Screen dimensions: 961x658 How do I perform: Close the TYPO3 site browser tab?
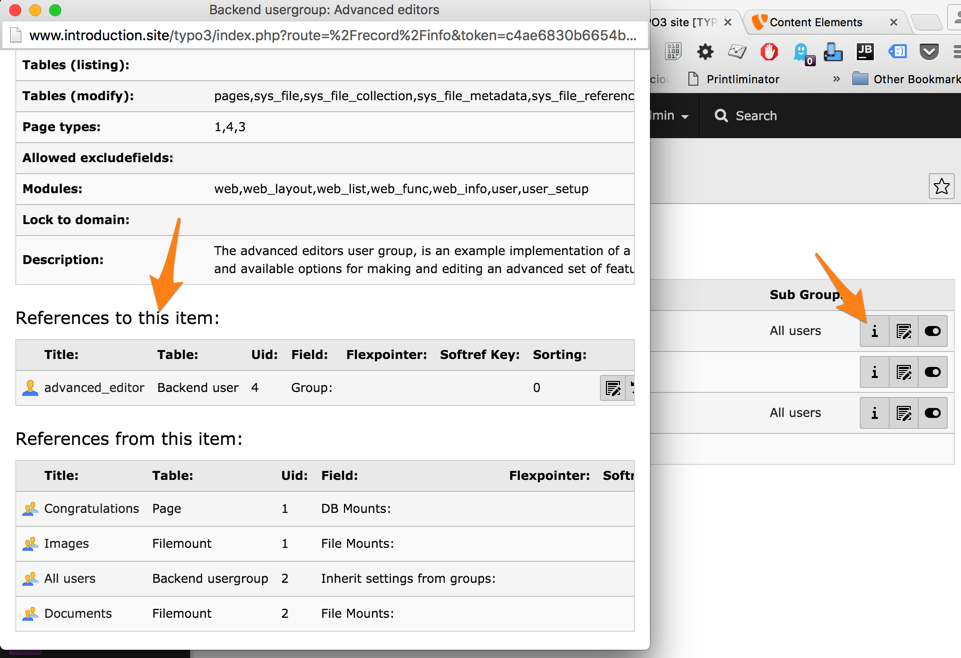click(x=727, y=23)
